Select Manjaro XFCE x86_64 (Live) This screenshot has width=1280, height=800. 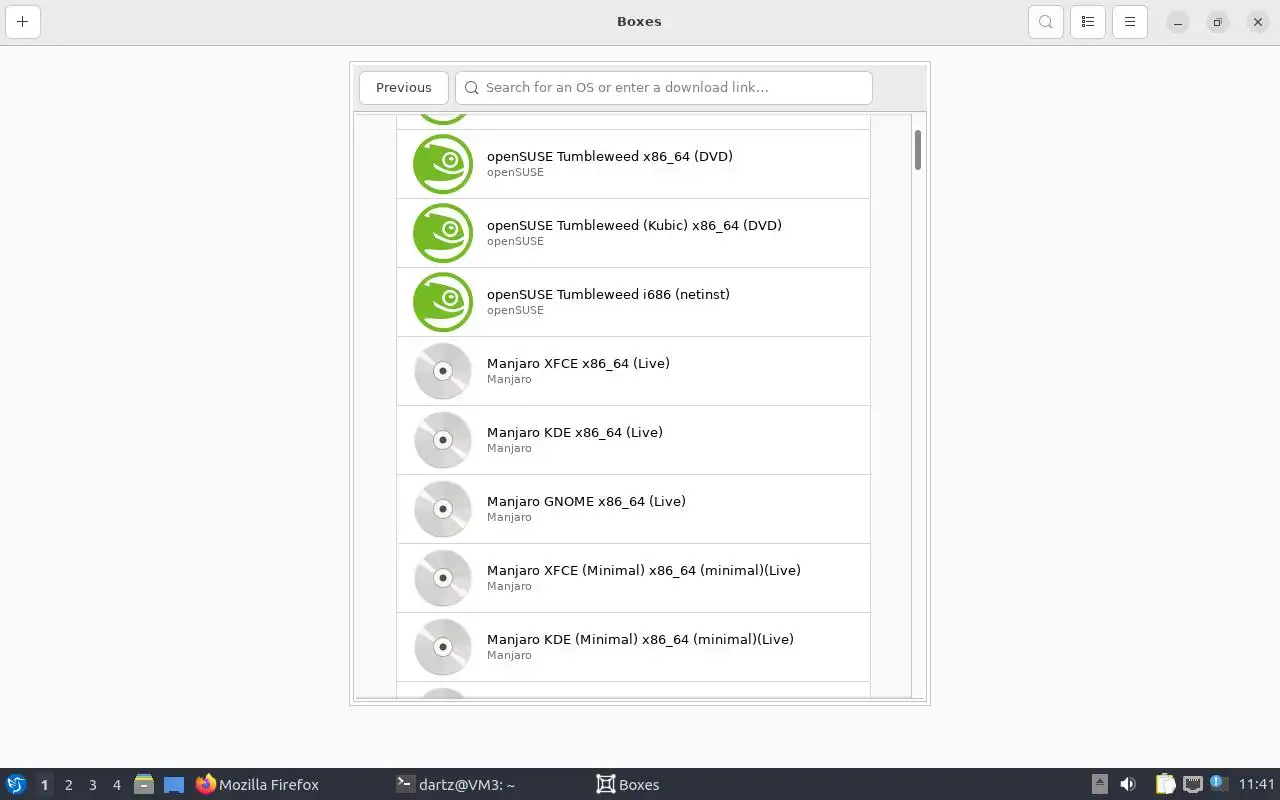click(x=633, y=371)
